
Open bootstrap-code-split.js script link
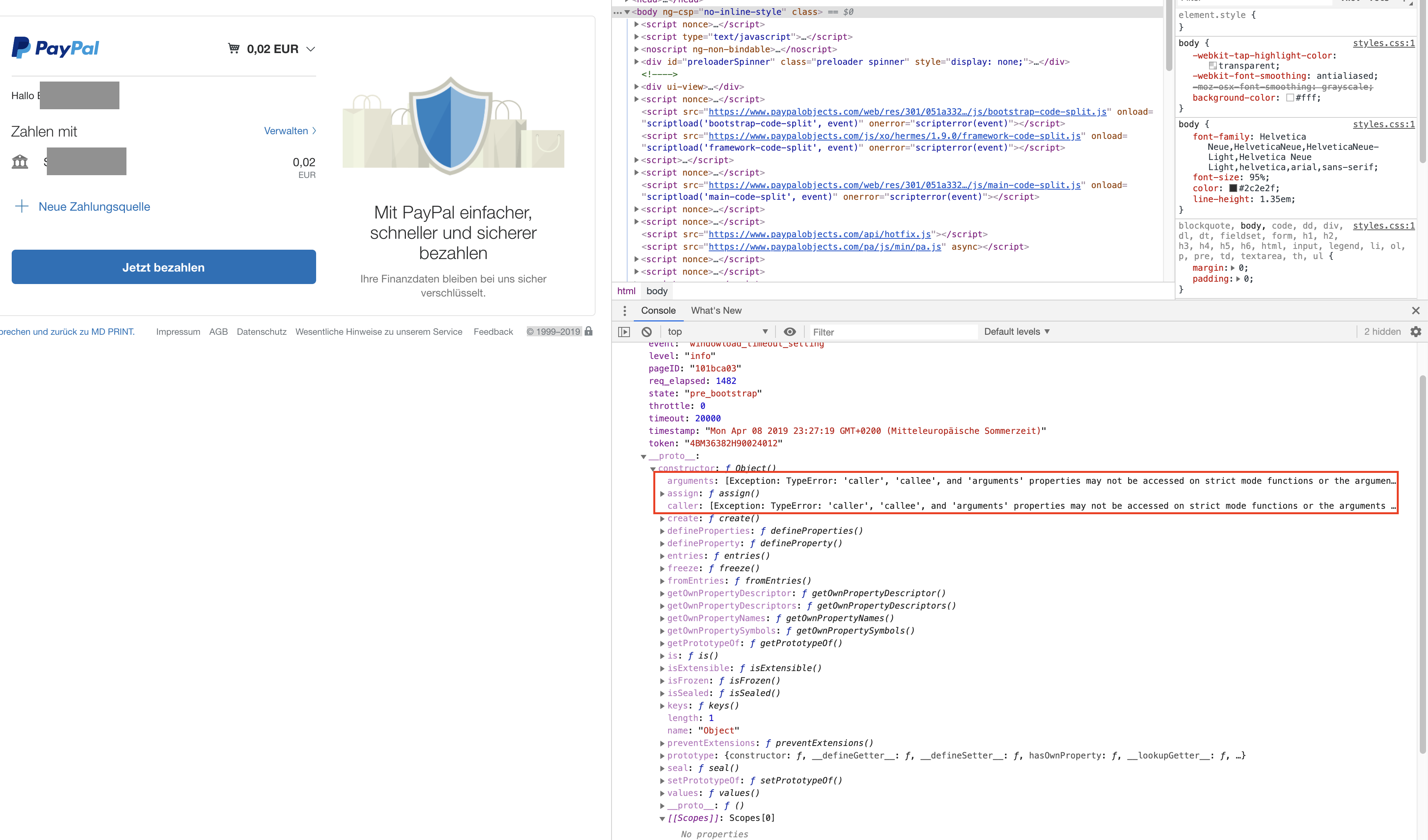[907, 112]
